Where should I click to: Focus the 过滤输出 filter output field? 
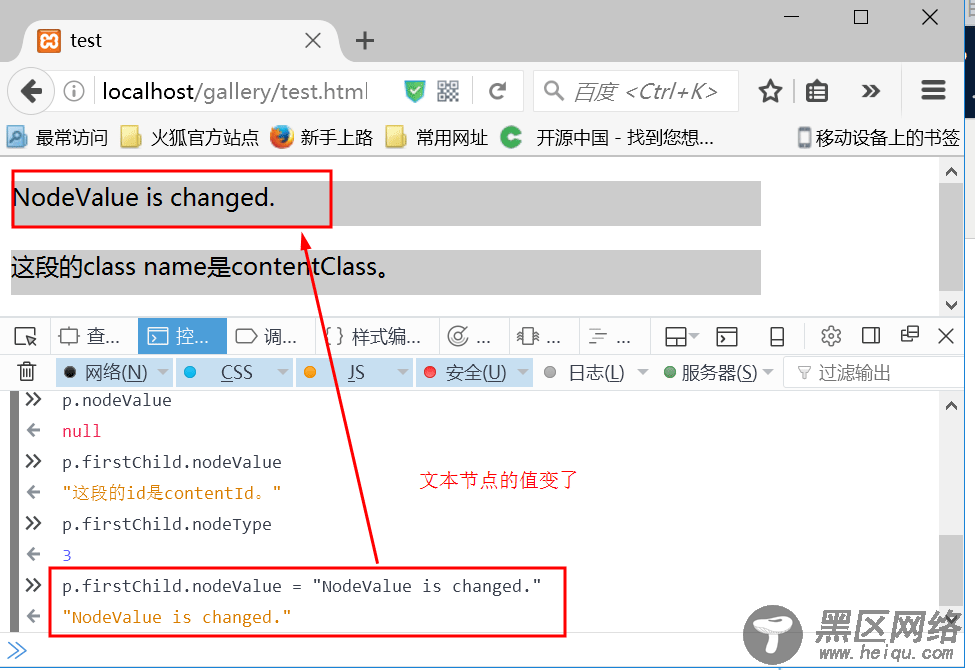coord(874,373)
